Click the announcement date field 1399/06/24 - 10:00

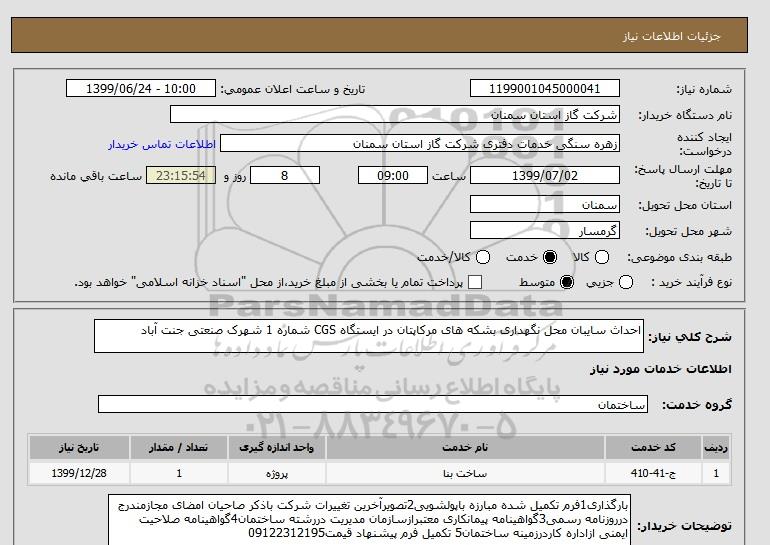coord(141,88)
